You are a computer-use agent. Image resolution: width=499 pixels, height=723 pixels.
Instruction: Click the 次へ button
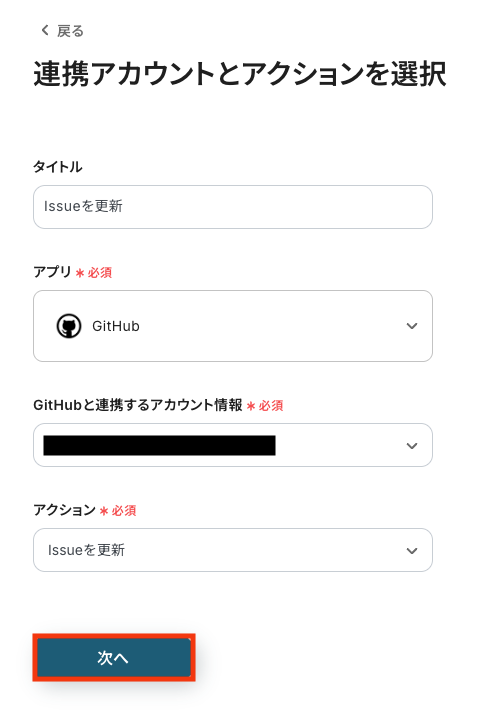114,658
